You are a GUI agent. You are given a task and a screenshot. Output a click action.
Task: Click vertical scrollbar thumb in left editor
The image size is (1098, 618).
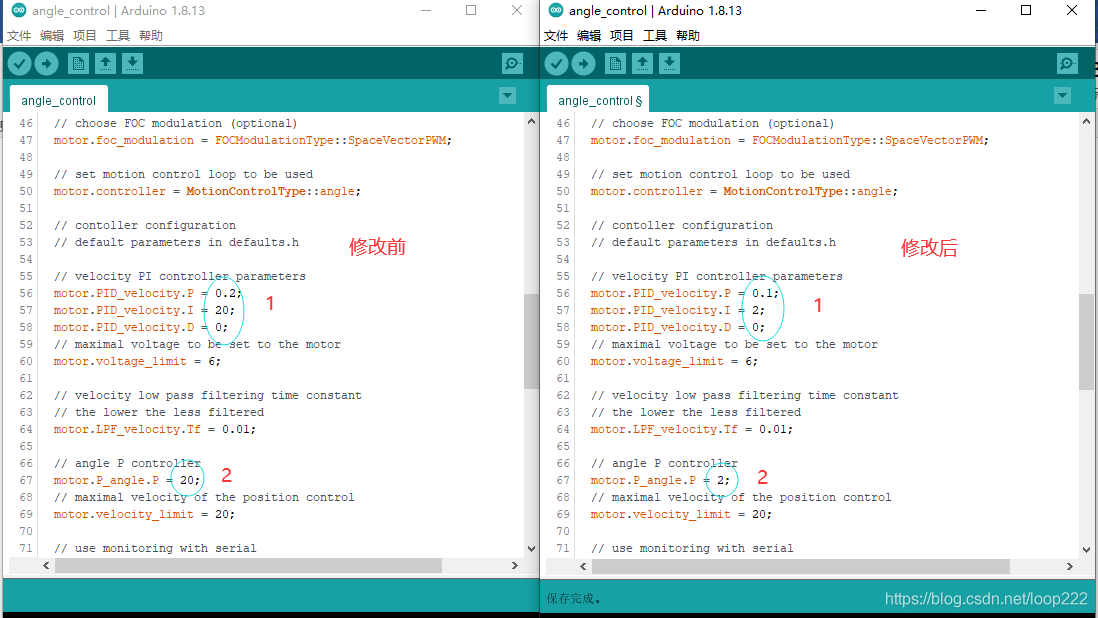[531, 341]
